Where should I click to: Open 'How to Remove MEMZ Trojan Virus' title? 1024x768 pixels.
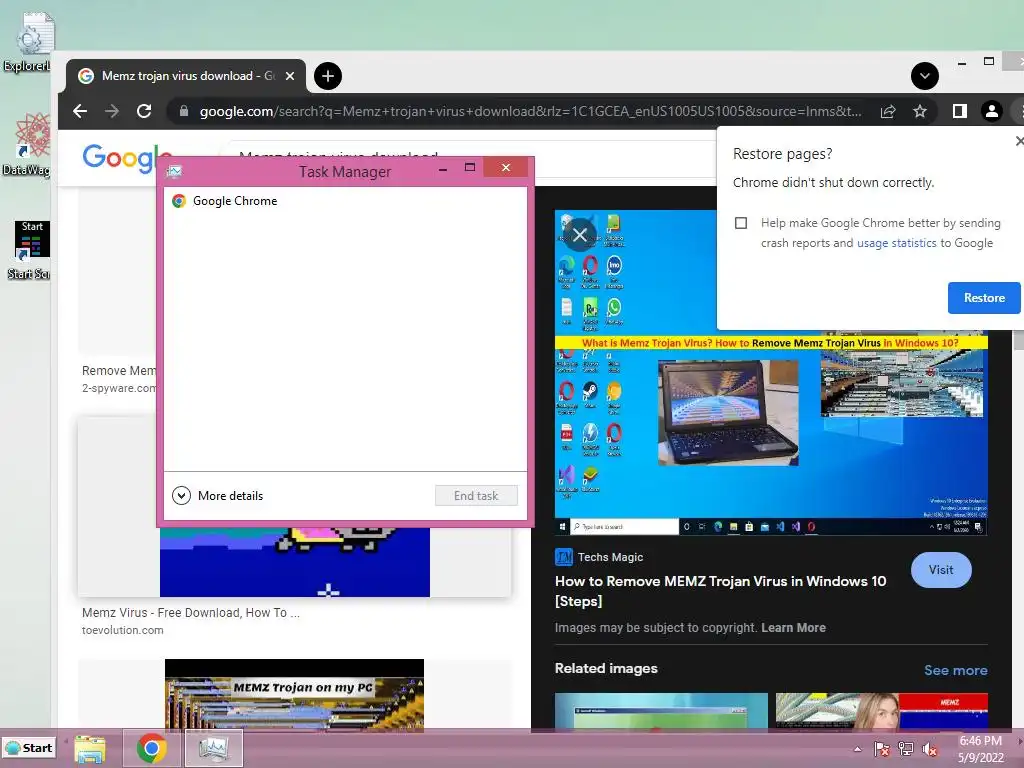pyautogui.click(x=720, y=591)
